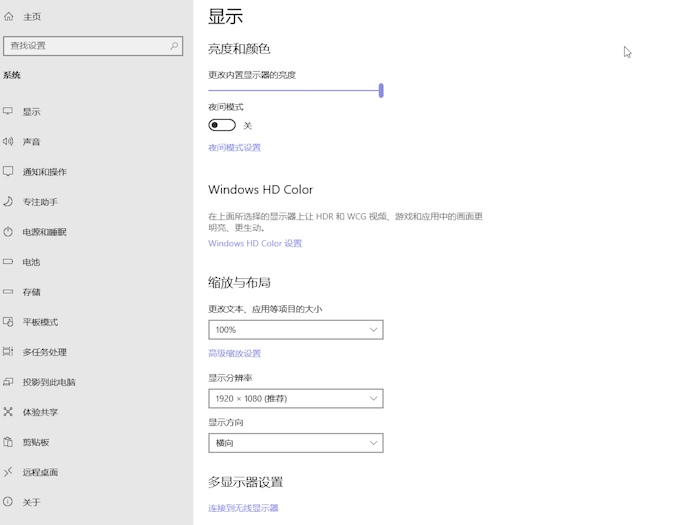Toggle the night light (夜间模式) switch
The height and width of the screenshot is (525, 700).
(x=222, y=125)
